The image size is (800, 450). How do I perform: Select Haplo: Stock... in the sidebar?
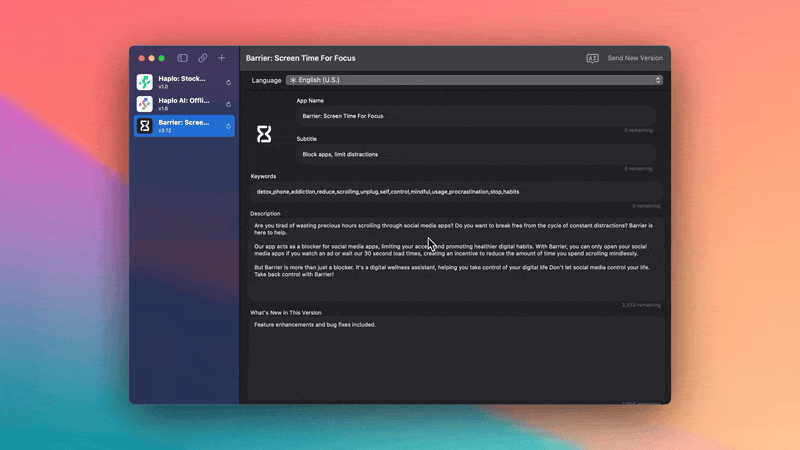pos(184,82)
